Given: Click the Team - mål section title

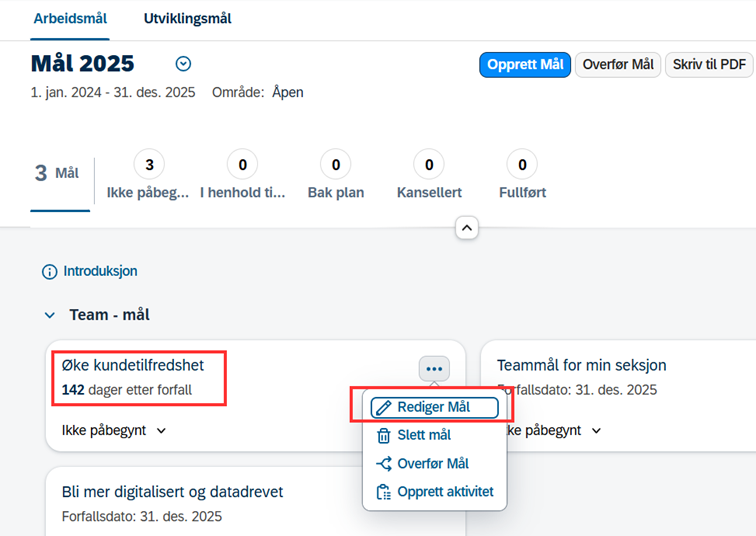Looking at the screenshot, I should [109, 315].
